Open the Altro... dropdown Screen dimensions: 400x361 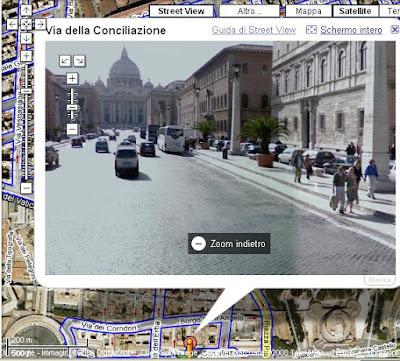click(249, 11)
